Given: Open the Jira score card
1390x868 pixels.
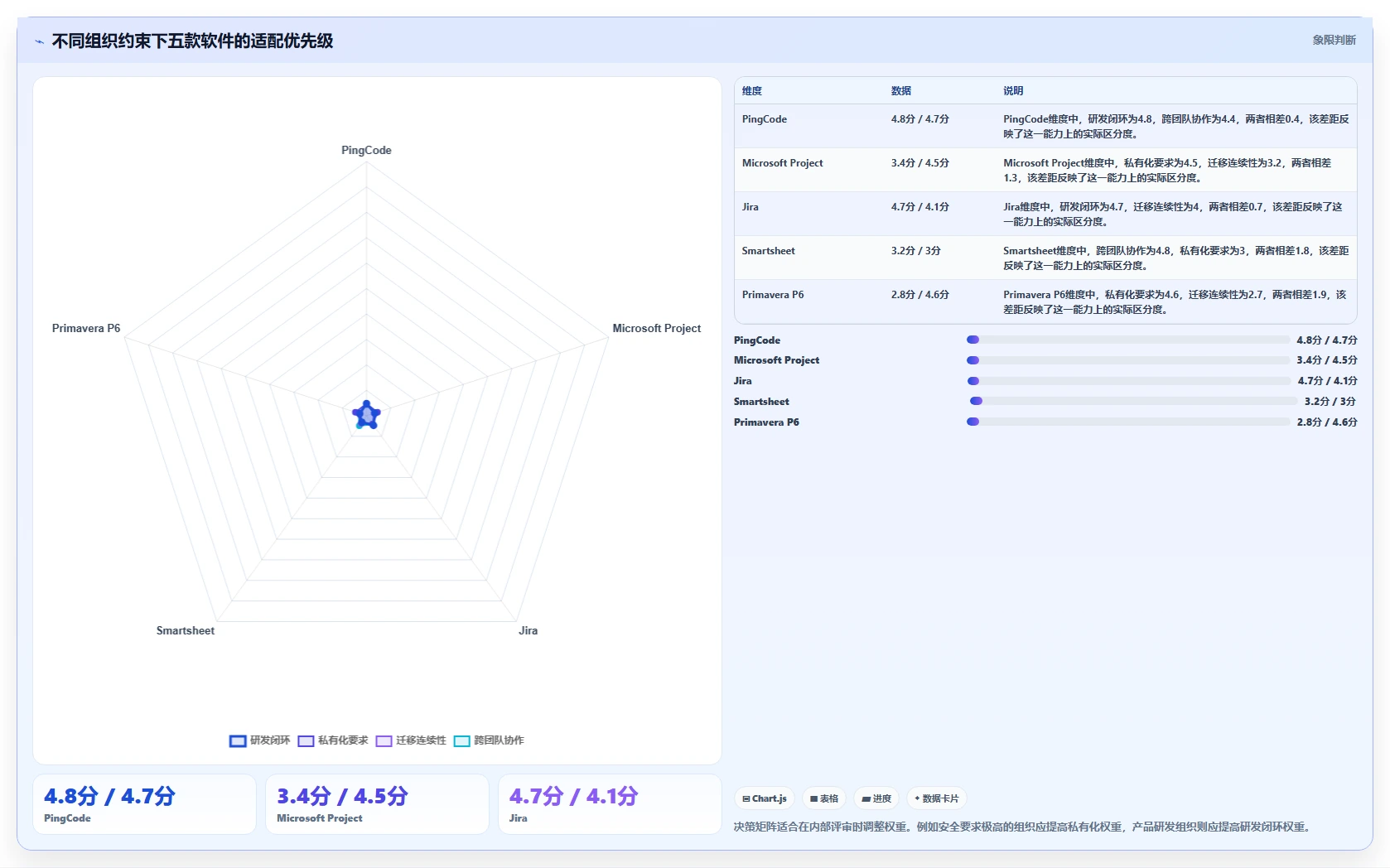Looking at the screenshot, I should pos(610,804).
